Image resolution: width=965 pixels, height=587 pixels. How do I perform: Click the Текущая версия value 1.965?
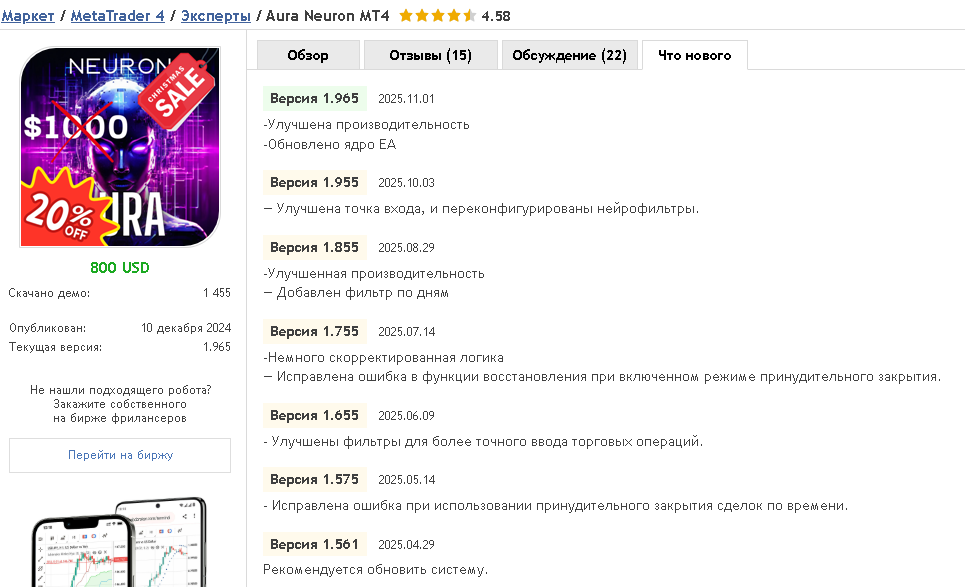217,347
